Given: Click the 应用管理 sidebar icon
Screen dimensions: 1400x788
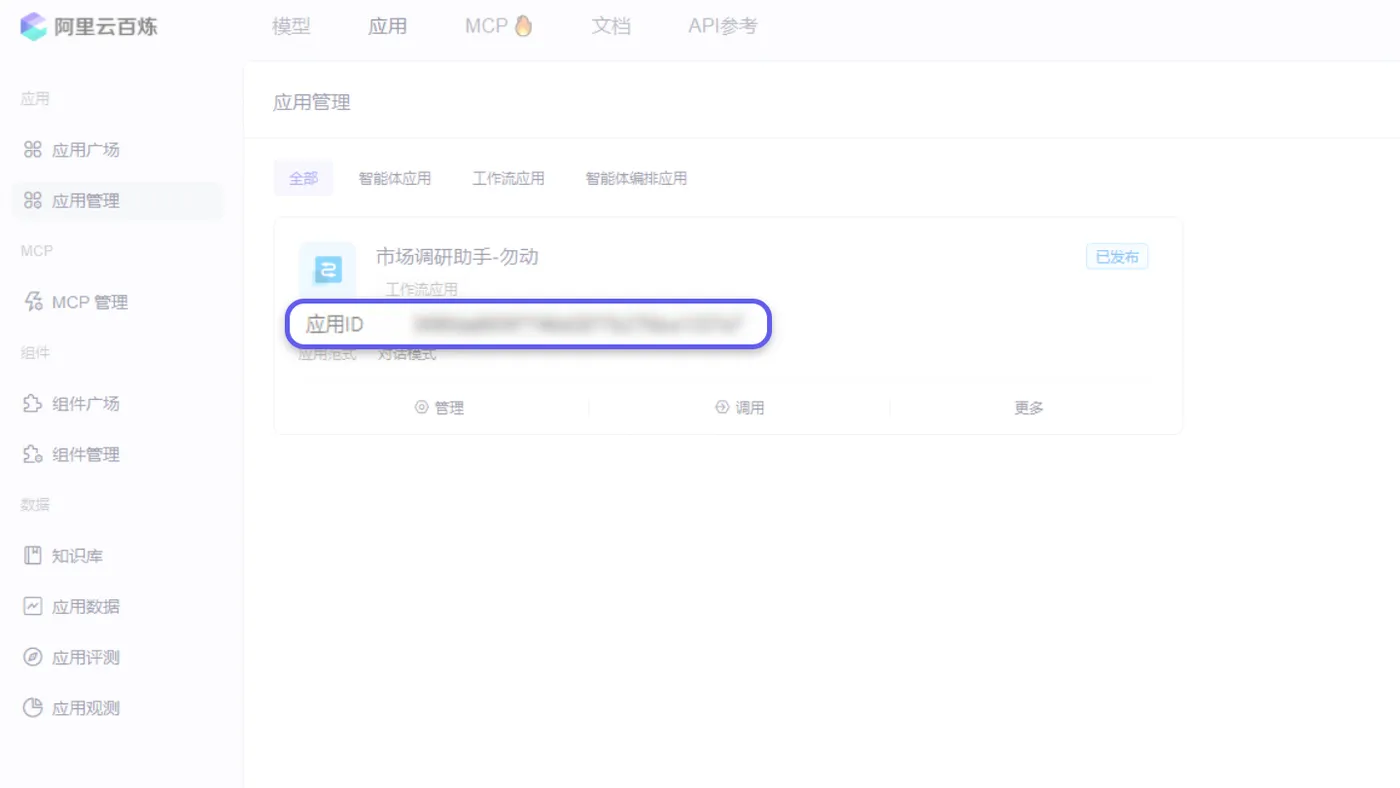Looking at the screenshot, I should (33, 201).
